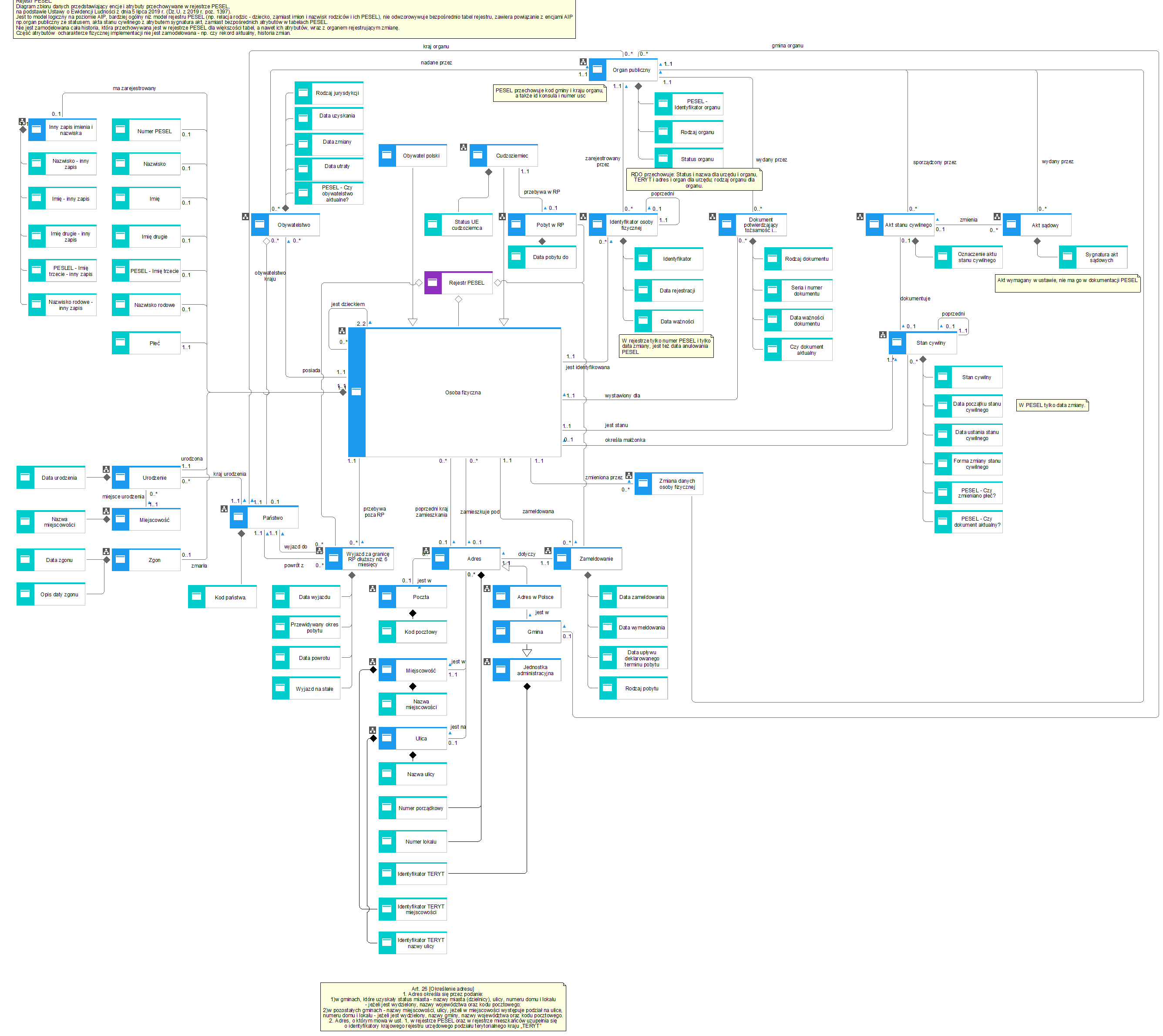
Task: Click the Osoba fizyczna entity icon
Action: pyautogui.click(x=356, y=392)
